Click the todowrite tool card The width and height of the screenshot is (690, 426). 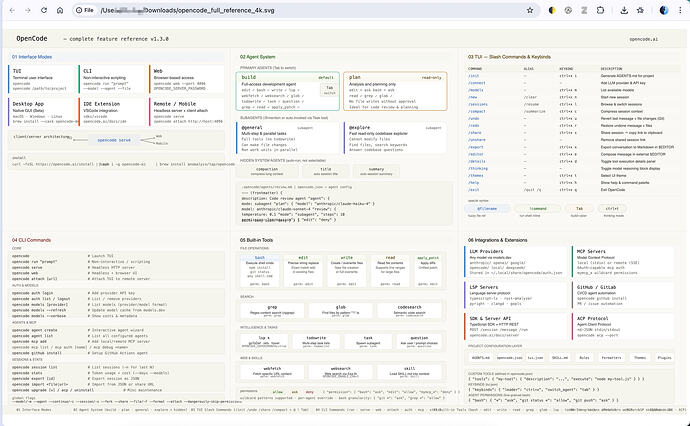click(x=316, y=342)
